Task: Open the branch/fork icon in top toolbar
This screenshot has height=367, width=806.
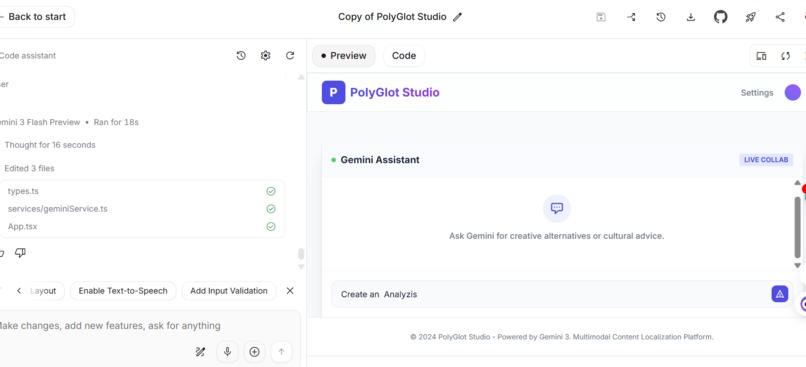Action: pyautogui.click(x=631, y=17)
